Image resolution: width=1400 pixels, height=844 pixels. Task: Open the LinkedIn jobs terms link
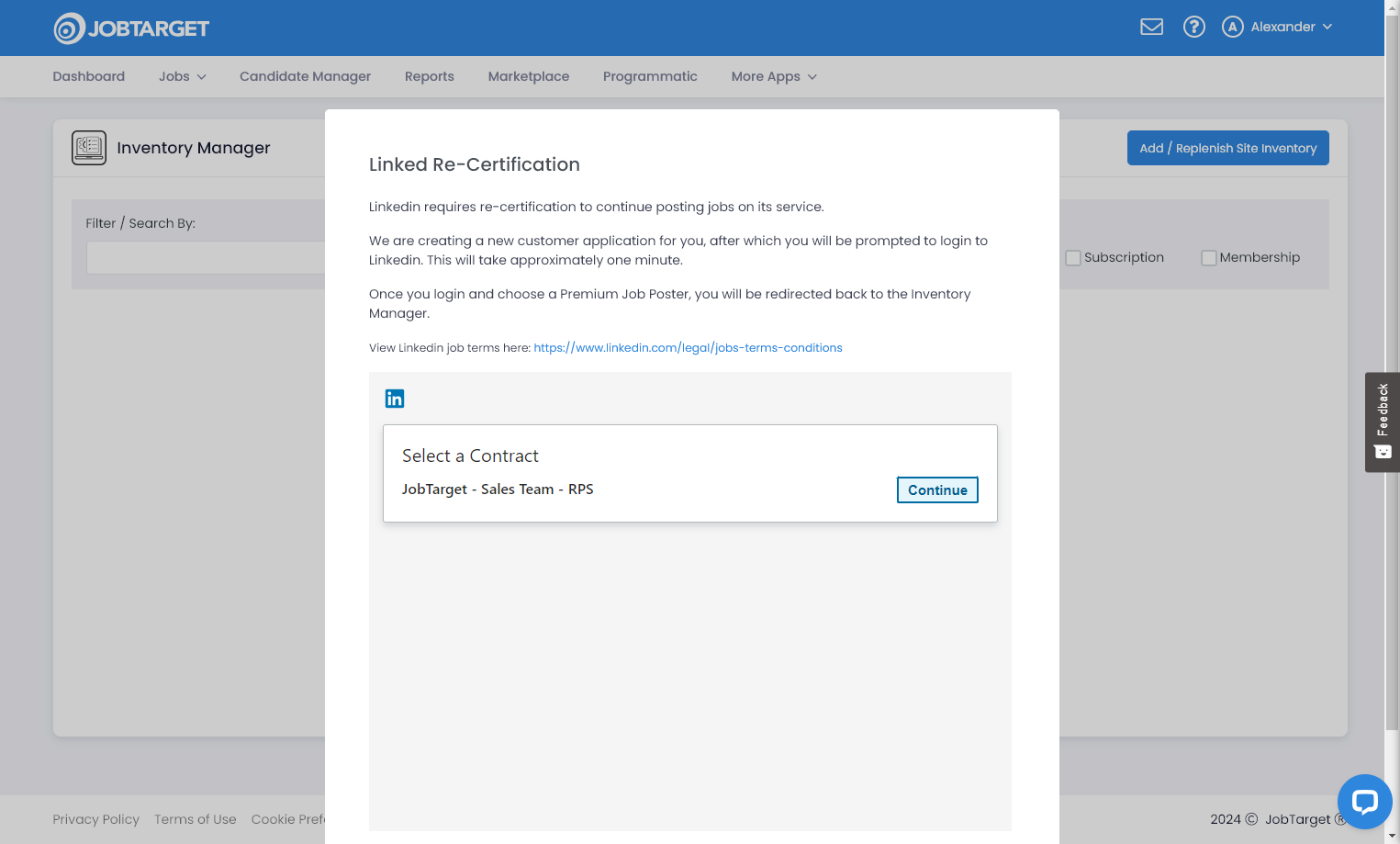tap(688, 348)
